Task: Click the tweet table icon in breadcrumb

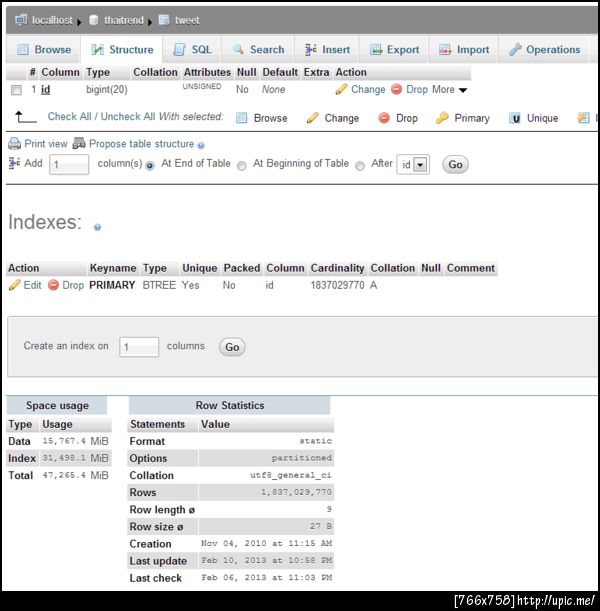Action: [x=164, y=20]
